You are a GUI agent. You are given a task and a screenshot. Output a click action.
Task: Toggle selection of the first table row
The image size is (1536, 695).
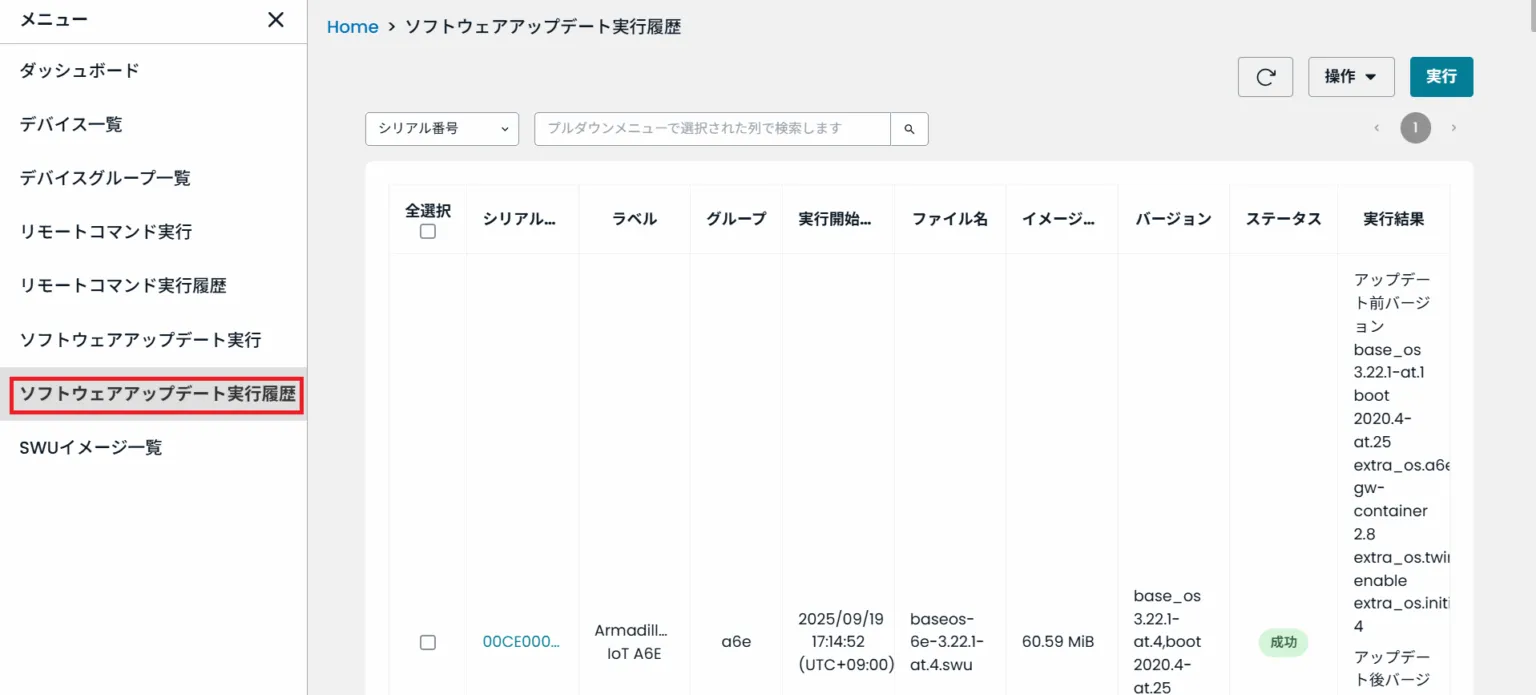pyautogui.click(x=428, y=642)
